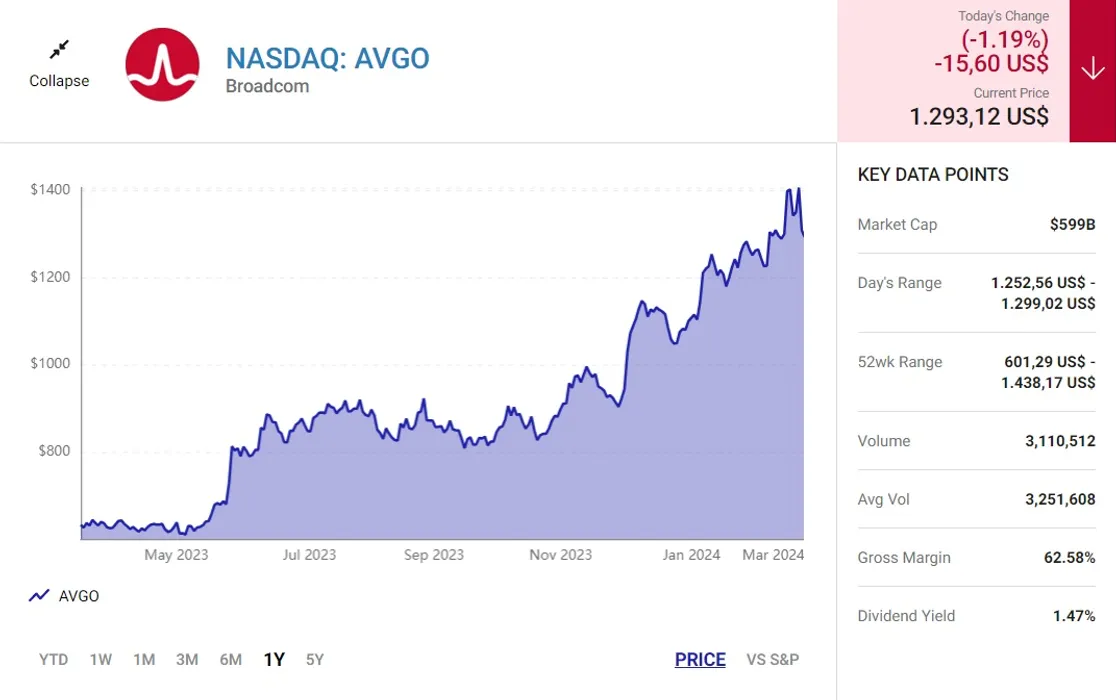This screenshot has height=700, width=1116.
Task: Collapse the stock chart panel
Action: [x=59, y=81]
